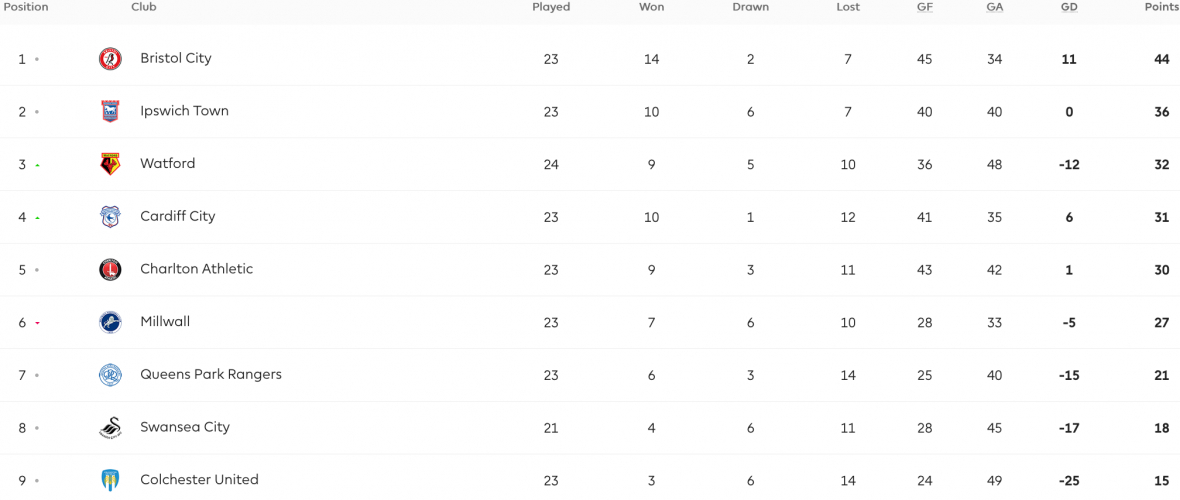The image size is (1180, 500).
Task: Click the Cardiff City club badge
Action: pyautogui.click(x=111, y=217)
